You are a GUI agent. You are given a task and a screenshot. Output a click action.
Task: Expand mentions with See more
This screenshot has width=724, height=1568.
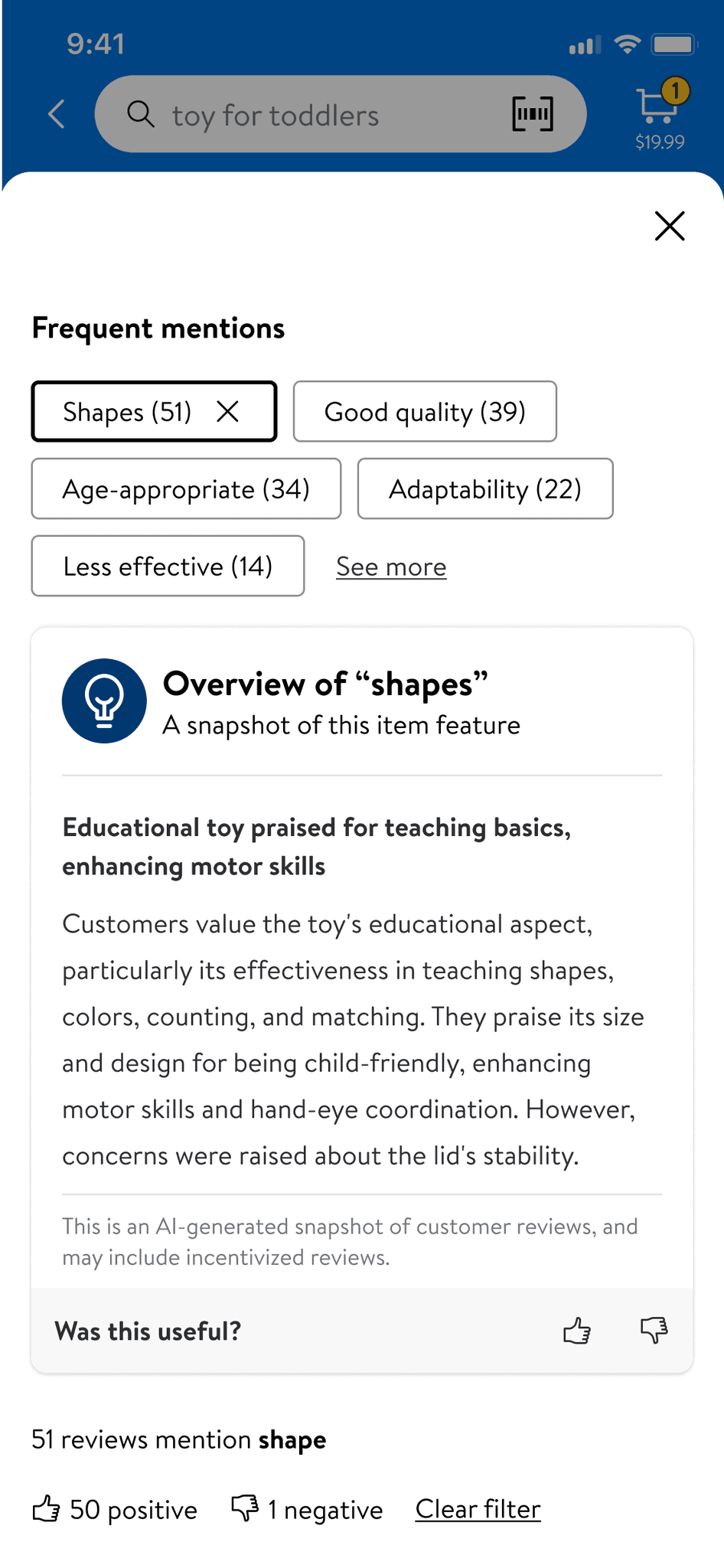(x=391, y=567)
